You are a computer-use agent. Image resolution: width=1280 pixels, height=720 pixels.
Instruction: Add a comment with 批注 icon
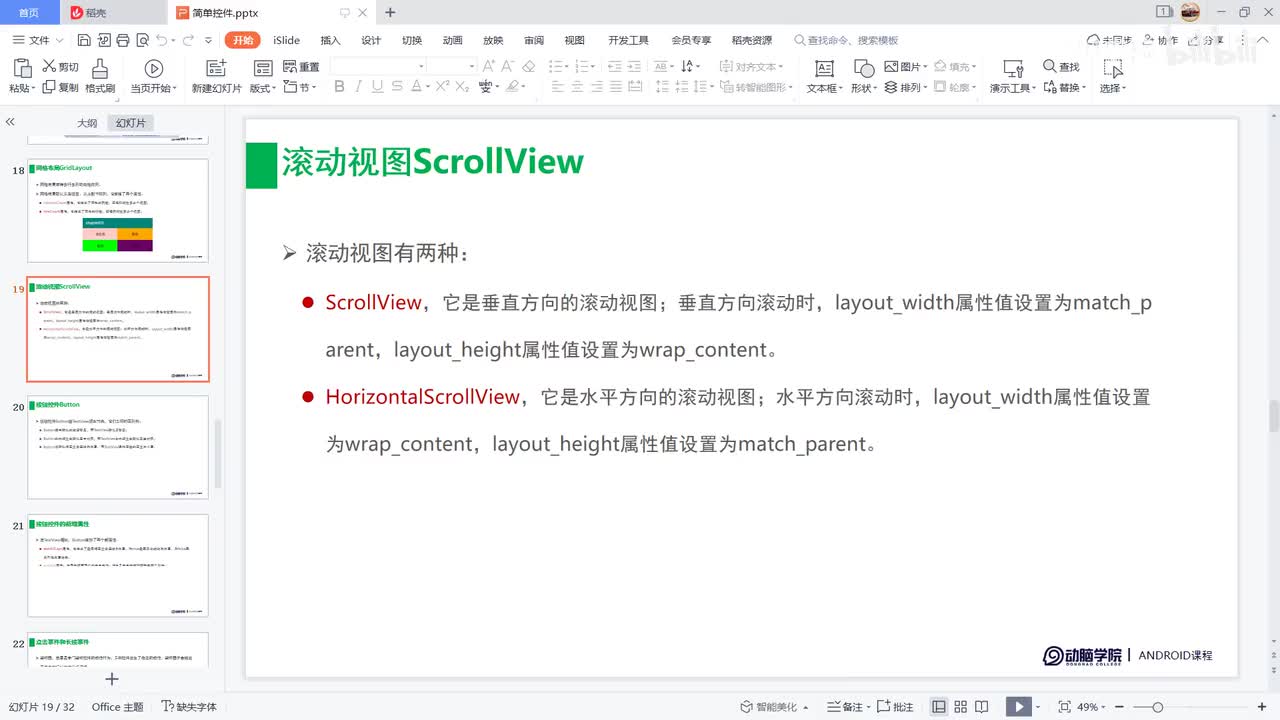click(x=897, y=707)
